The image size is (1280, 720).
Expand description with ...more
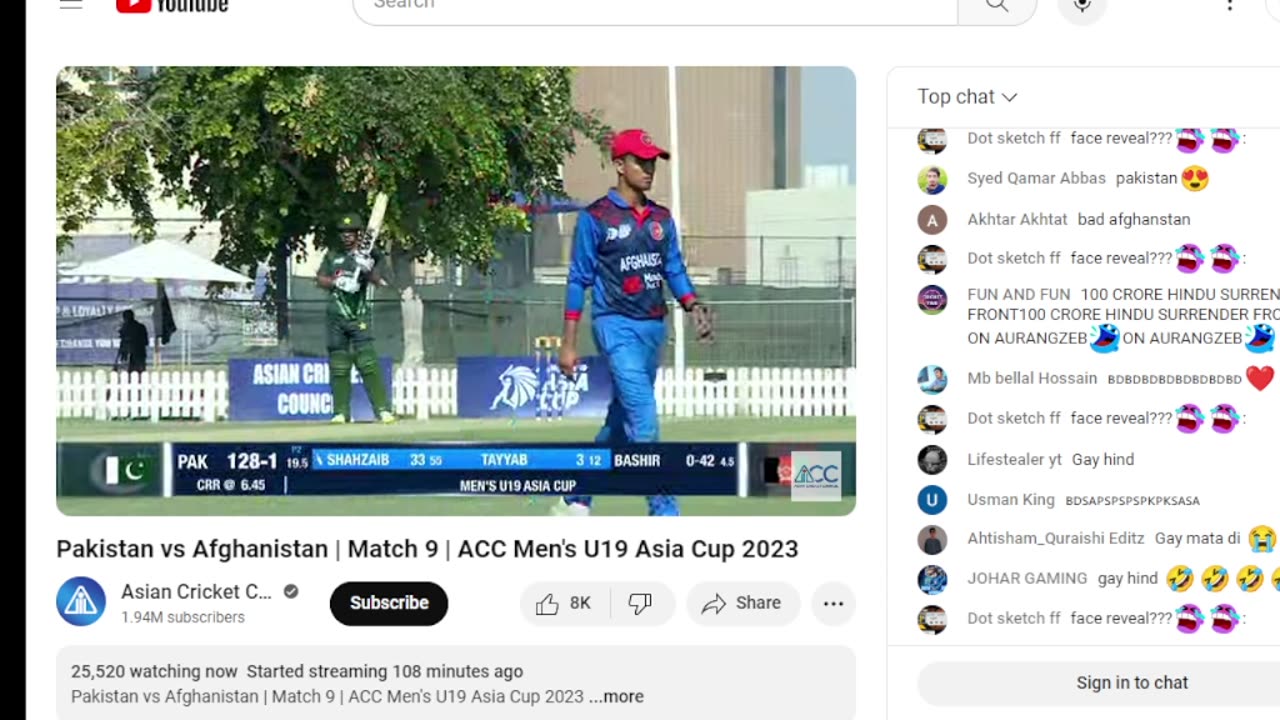point(616,697)
